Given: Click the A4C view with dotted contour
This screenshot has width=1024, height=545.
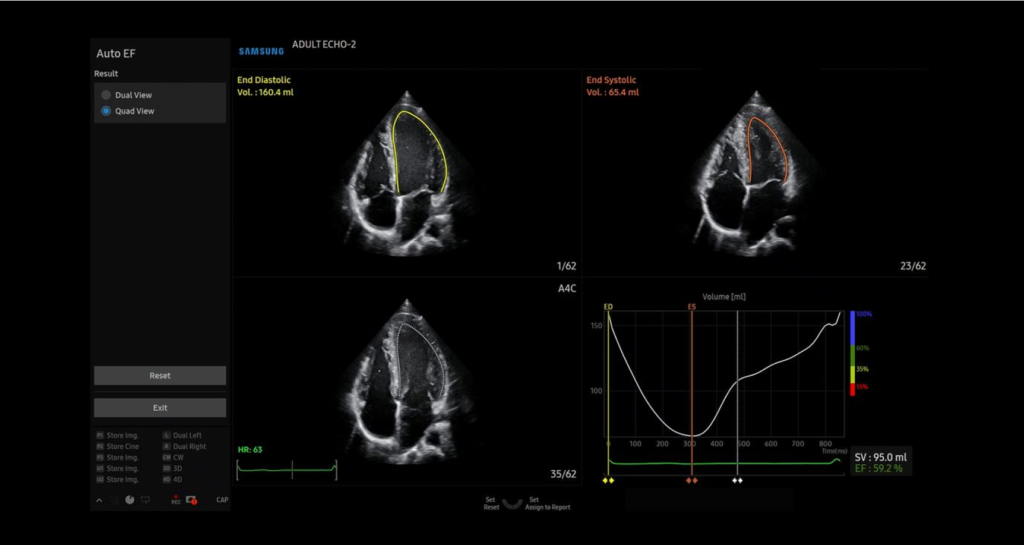Looking at the screenshot, I should pyautogui.click(x=407, y=381).
